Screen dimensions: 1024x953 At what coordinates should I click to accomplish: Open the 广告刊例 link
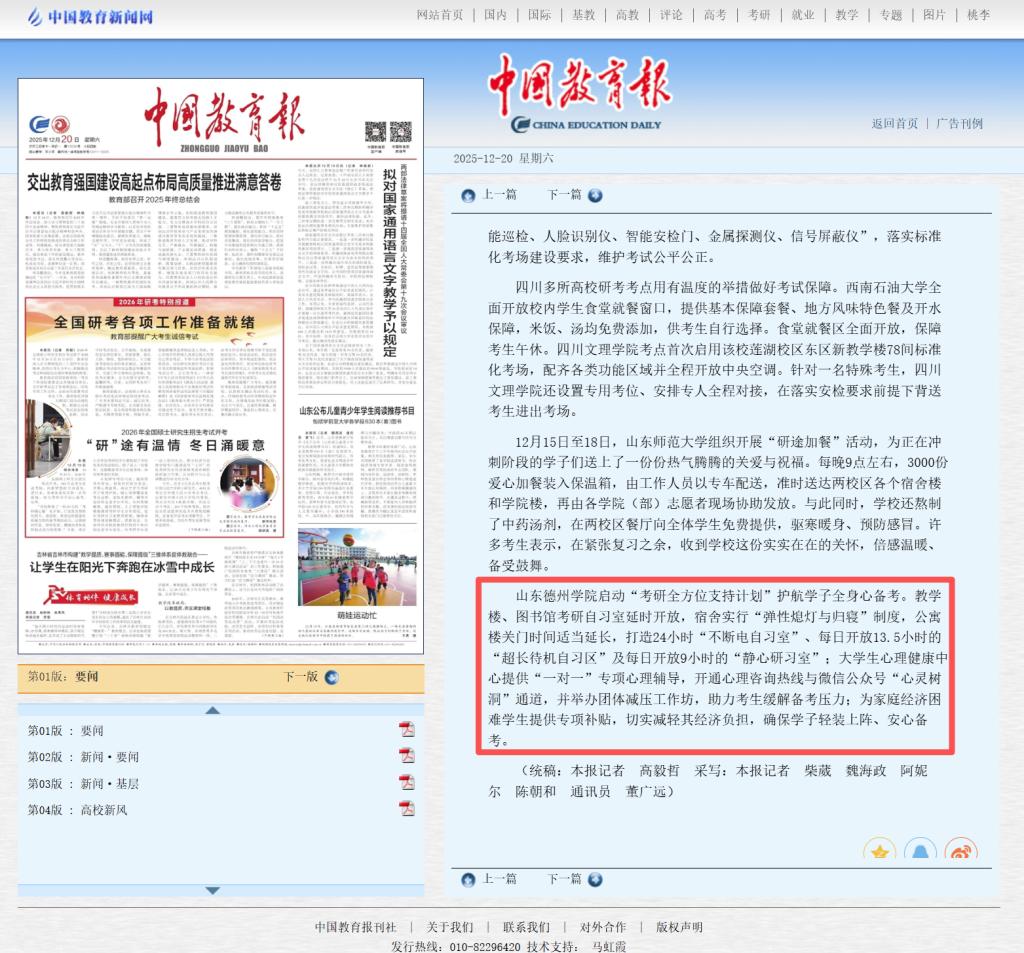pyautogui.click(x=959, y=124)
